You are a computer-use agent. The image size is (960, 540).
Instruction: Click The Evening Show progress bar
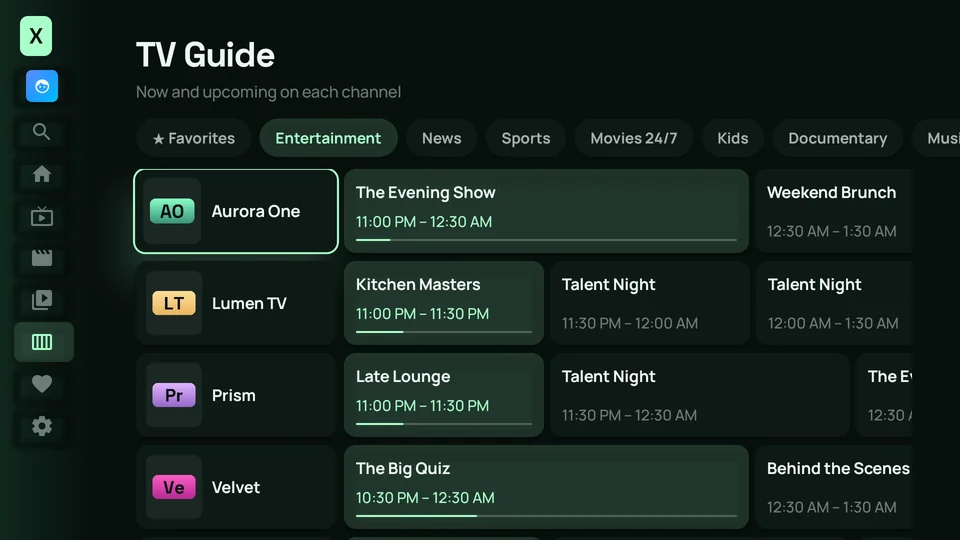point(546,240)
